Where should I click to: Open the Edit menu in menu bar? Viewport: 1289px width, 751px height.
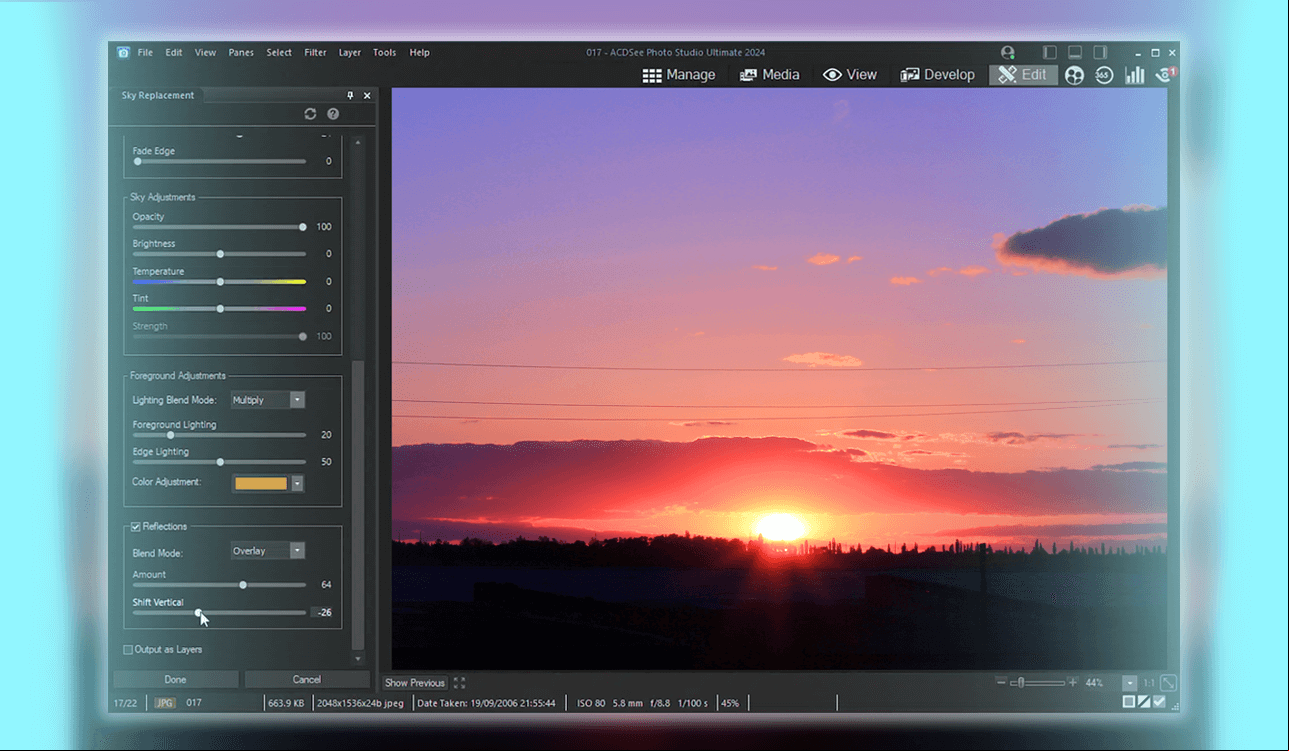pyautogui.click(x=174, y=53)
